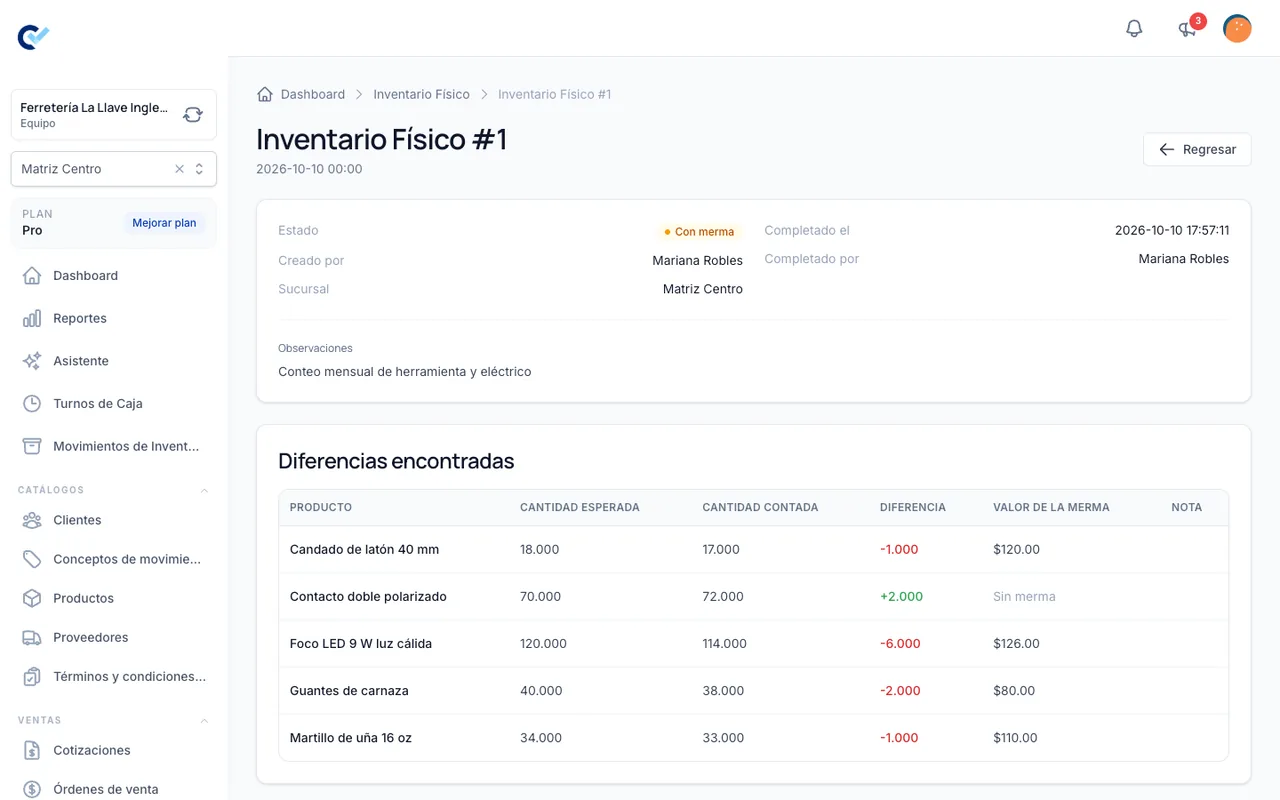1280x800 pixels.
Task: Click the Órdenes de venta dollar icon
Action: click(32, 789)
